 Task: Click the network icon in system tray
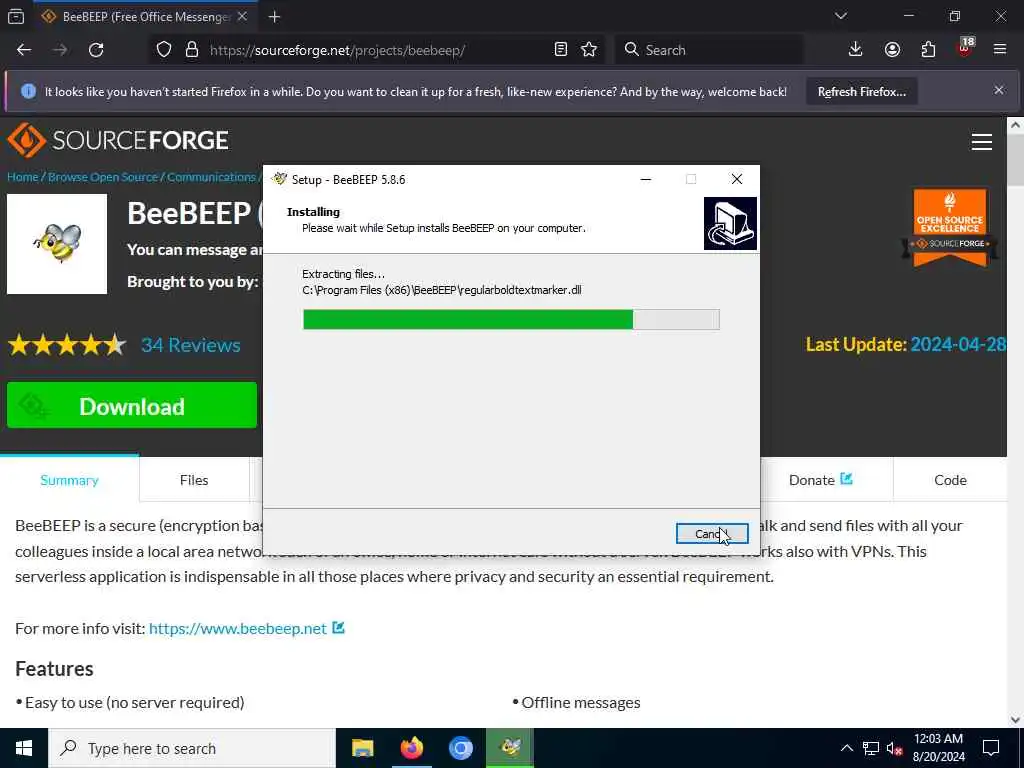[871, 748]
